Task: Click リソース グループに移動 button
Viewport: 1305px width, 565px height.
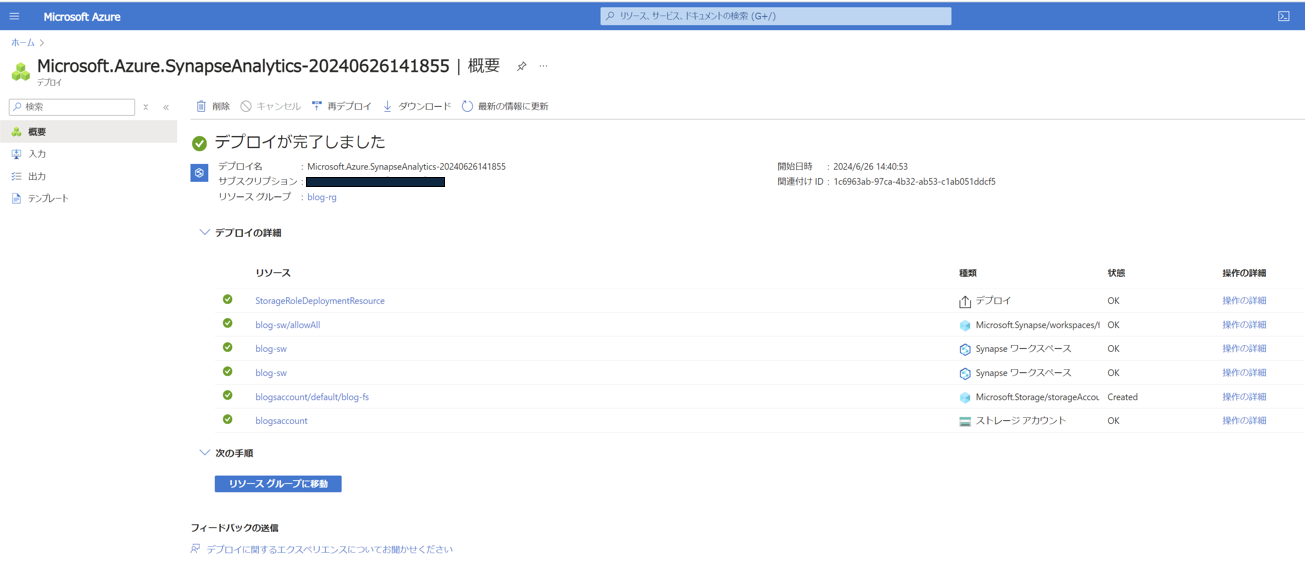Action: point(278,484)
